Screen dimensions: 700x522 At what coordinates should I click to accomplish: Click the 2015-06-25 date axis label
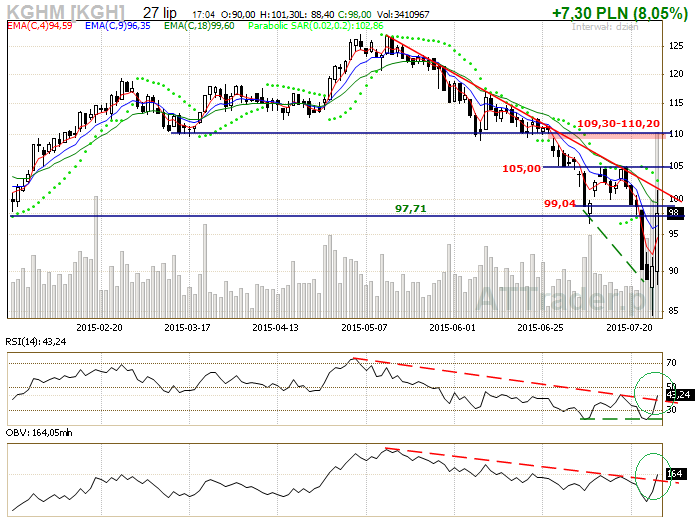tap(540, 327)
